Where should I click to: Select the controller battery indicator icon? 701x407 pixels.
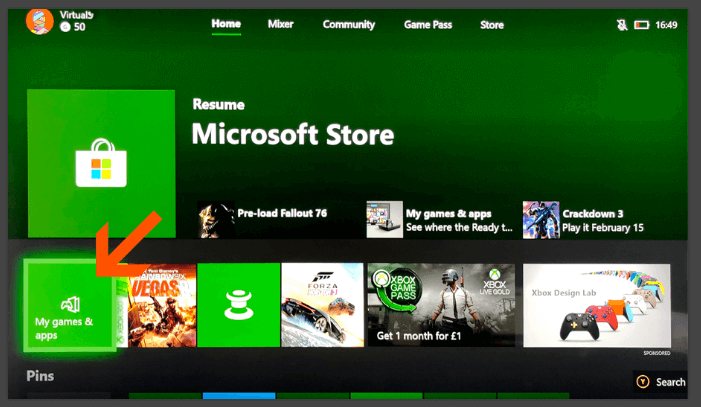[x=642, y=25]
